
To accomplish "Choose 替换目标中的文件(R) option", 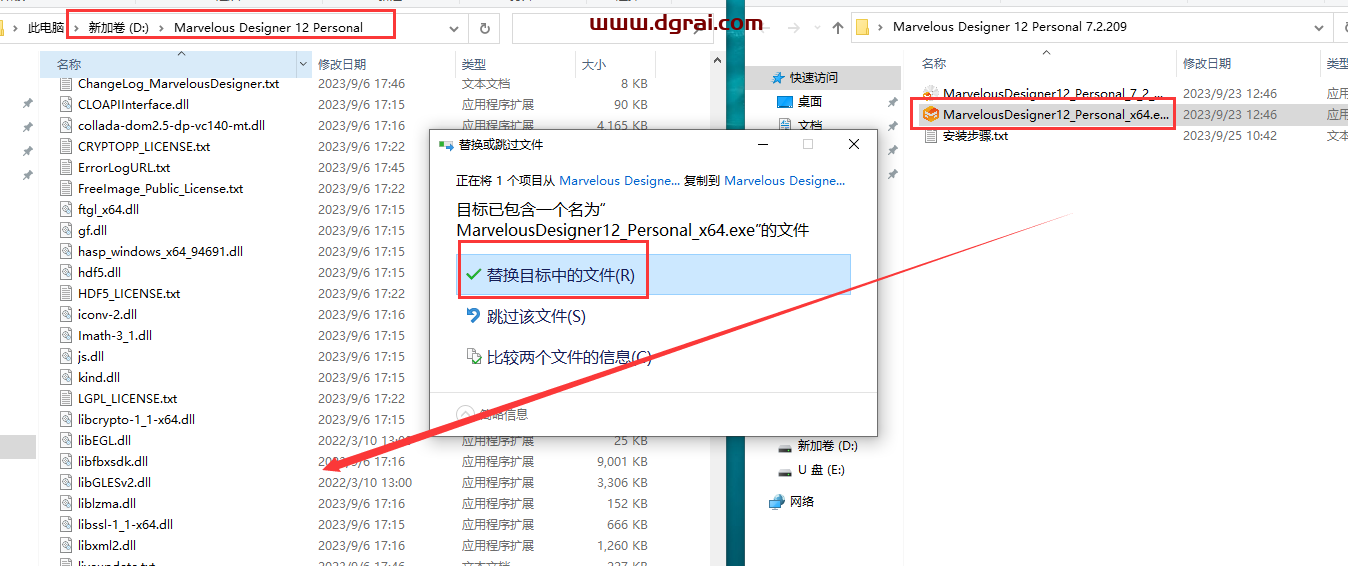I will pos(560,275).
